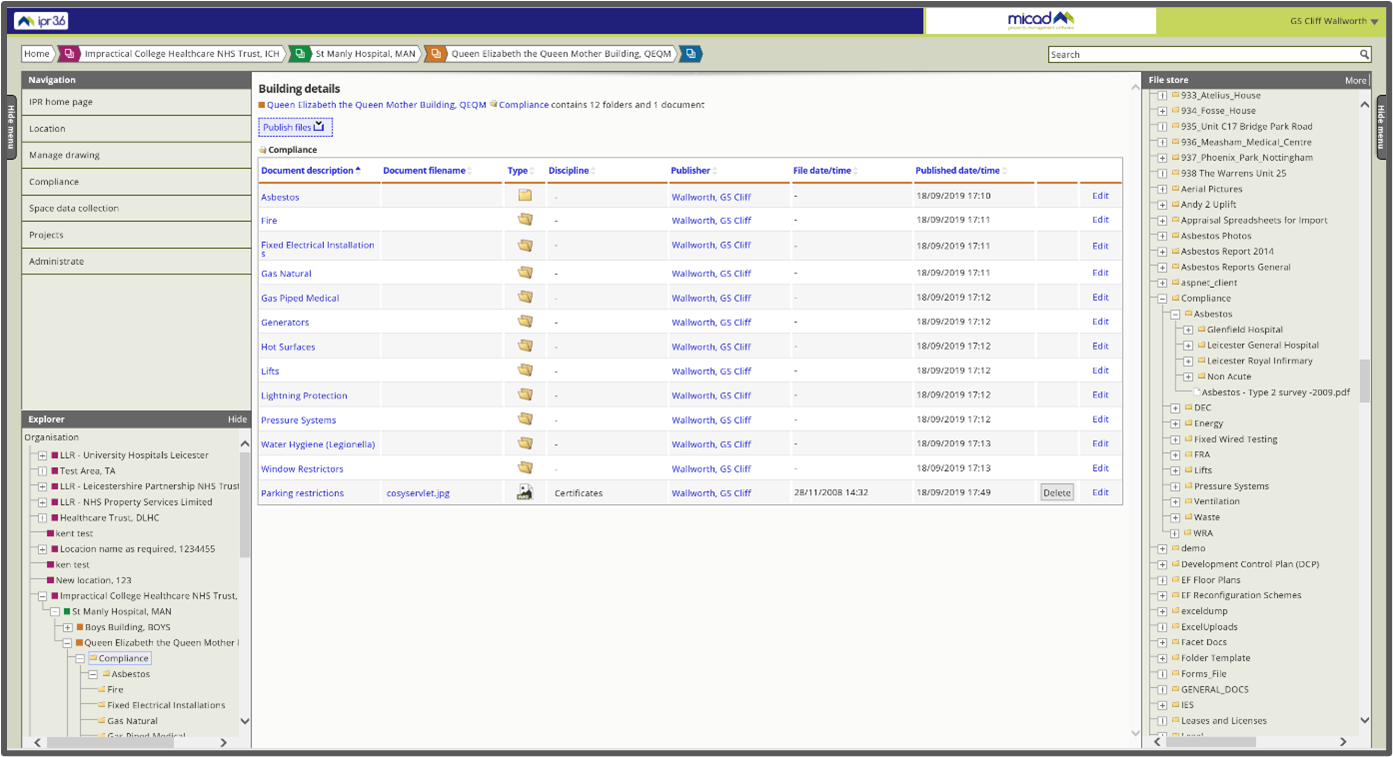Image resolution: width=1393 pixels, height=757 pixels.
Task: Collapse the Asbestos folder in File store tree
Action: pos(1174,313)
